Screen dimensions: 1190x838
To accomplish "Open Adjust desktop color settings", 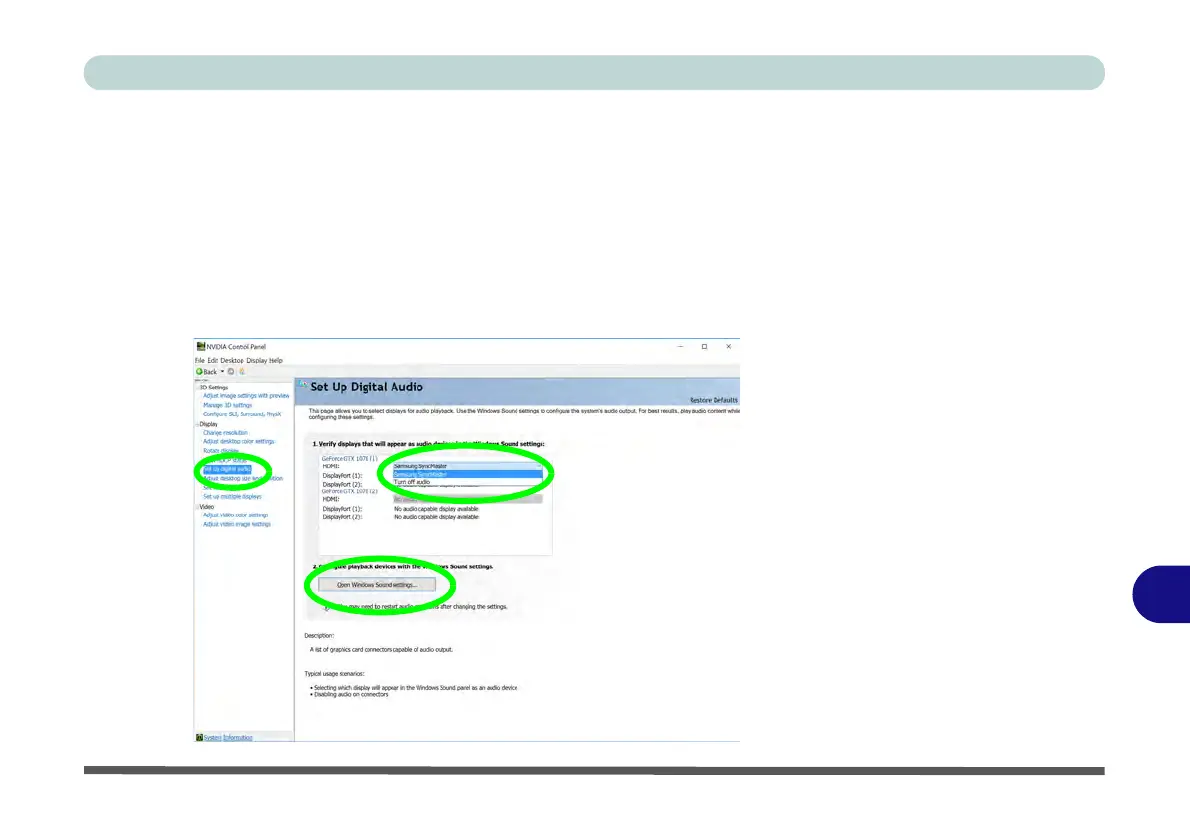I will 238,441.
